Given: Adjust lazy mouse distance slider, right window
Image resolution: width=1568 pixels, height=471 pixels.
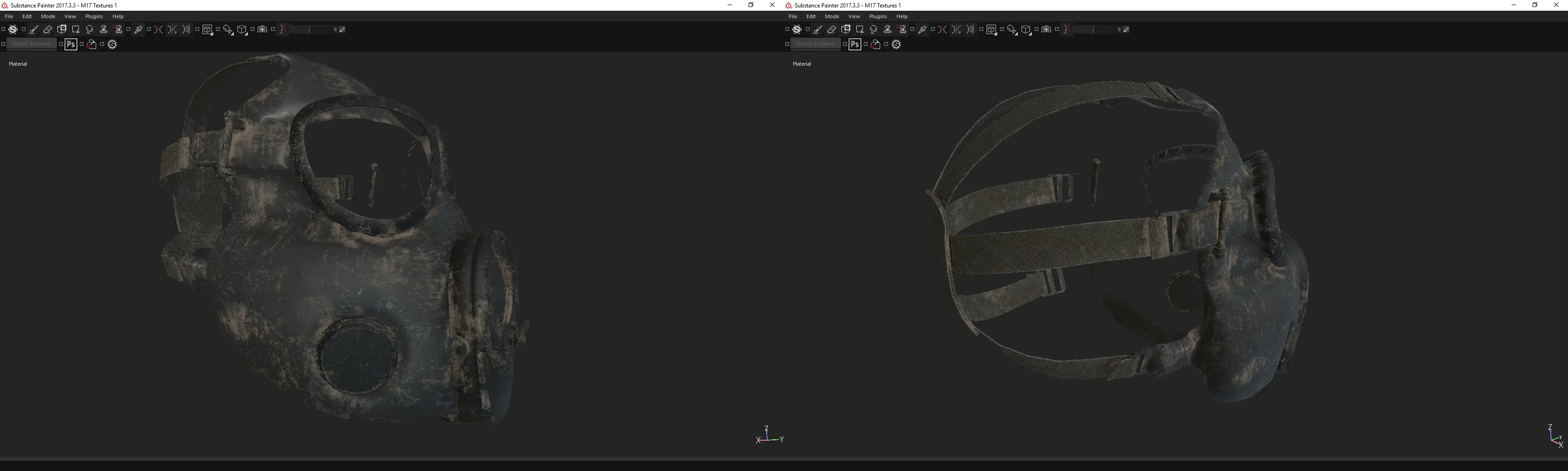Looking at the screenshot, I should pos(1098,29).
